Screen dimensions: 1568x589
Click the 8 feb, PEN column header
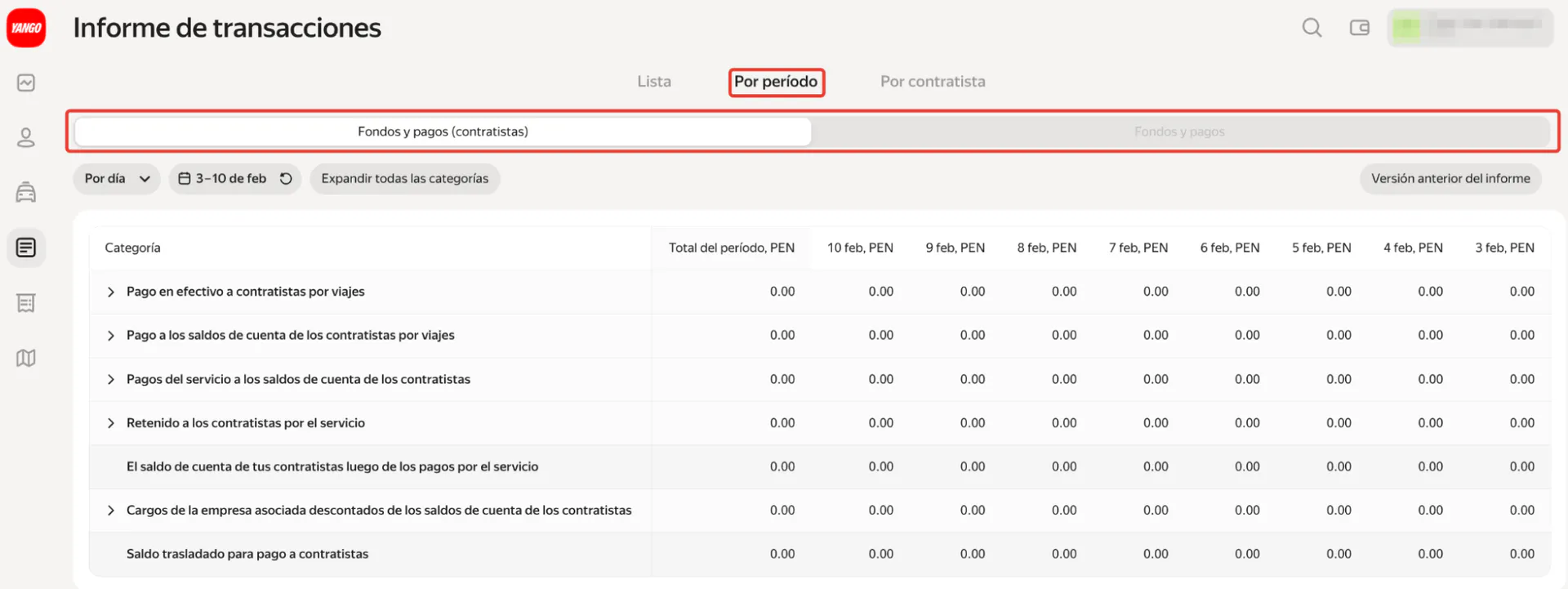(x=1046, y=248)
